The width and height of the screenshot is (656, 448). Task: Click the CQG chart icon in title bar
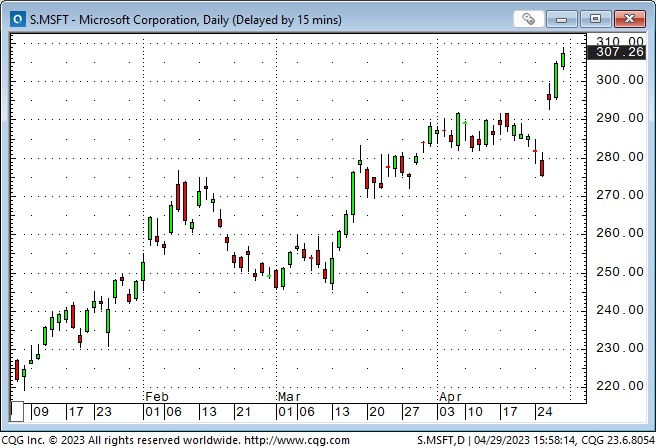(x=18, y=19)
